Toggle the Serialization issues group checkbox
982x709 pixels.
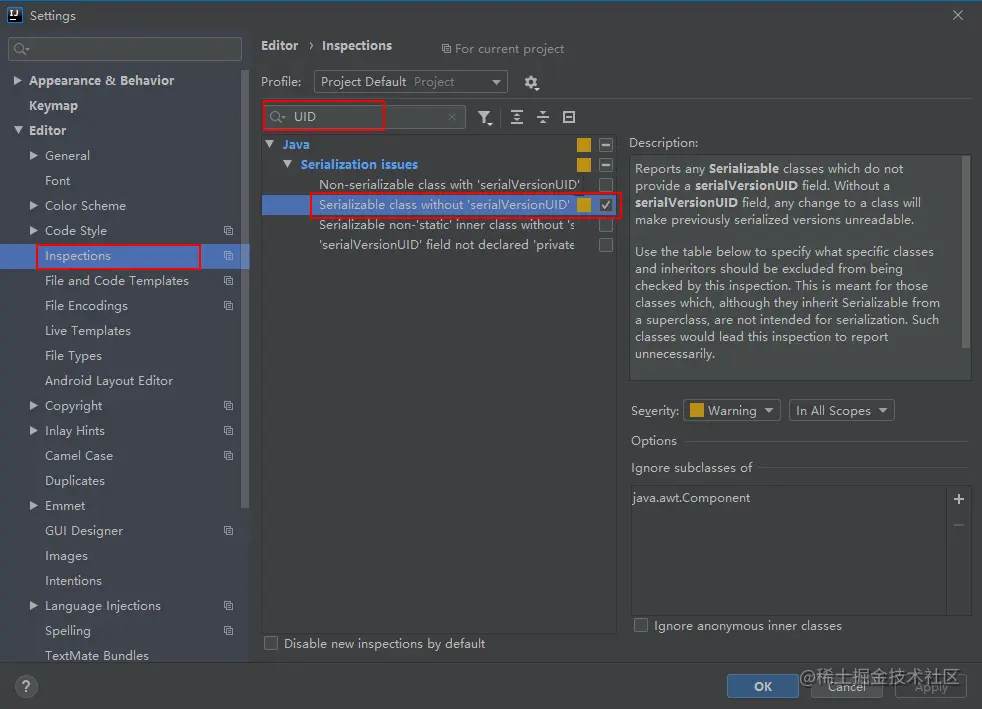click(606, 165)
